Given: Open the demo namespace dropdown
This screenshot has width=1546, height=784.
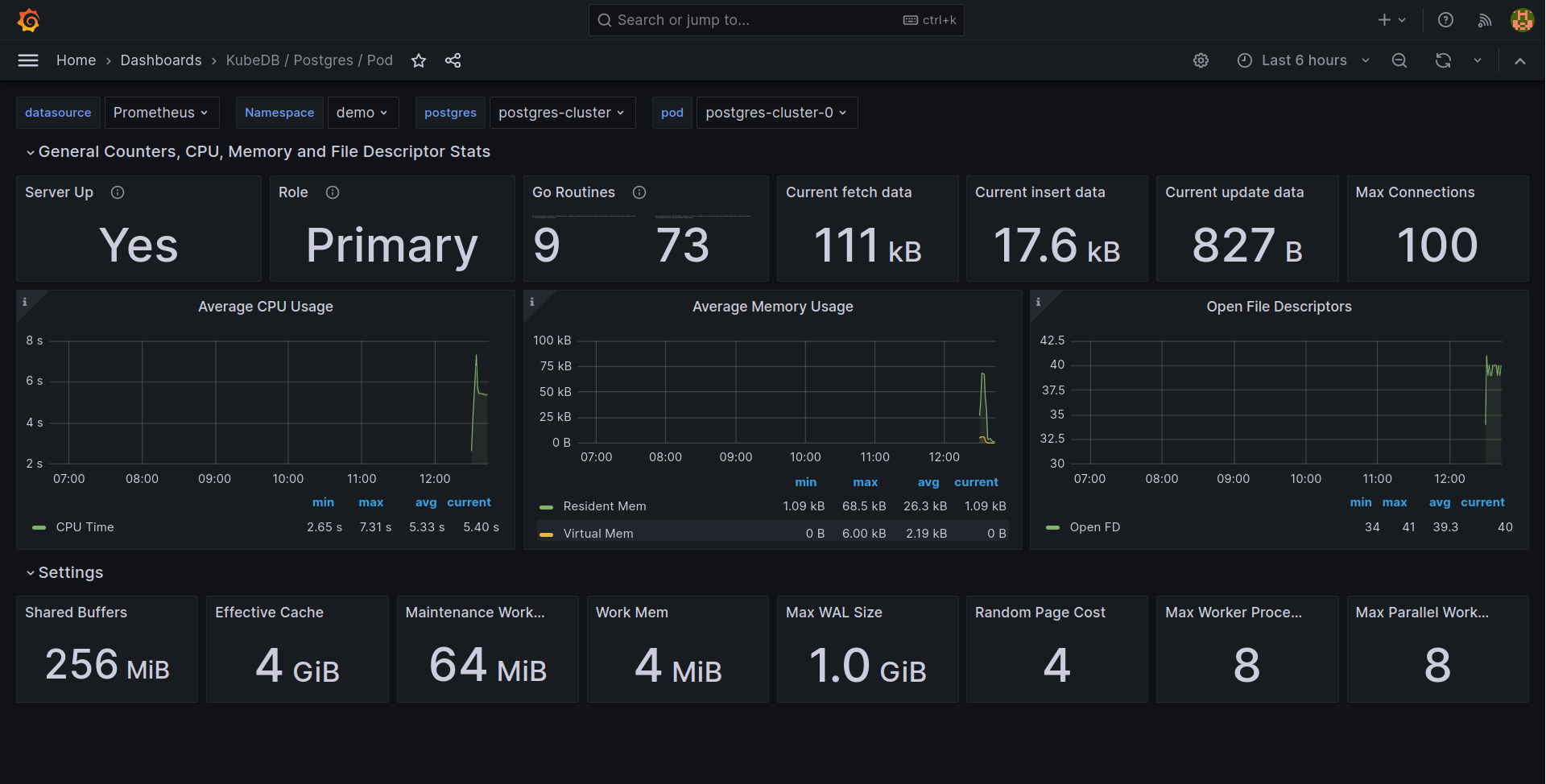Looking at the screenshot, I should coord(362,112).
